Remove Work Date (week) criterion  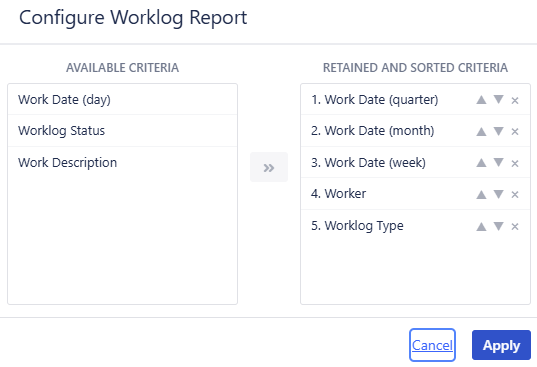click(515, 163)
